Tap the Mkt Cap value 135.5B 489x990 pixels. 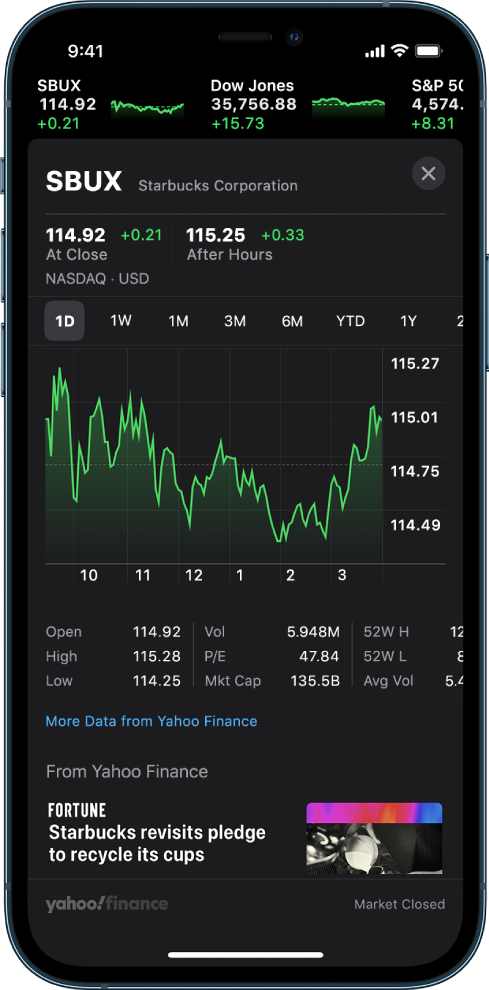pos(315,681)
